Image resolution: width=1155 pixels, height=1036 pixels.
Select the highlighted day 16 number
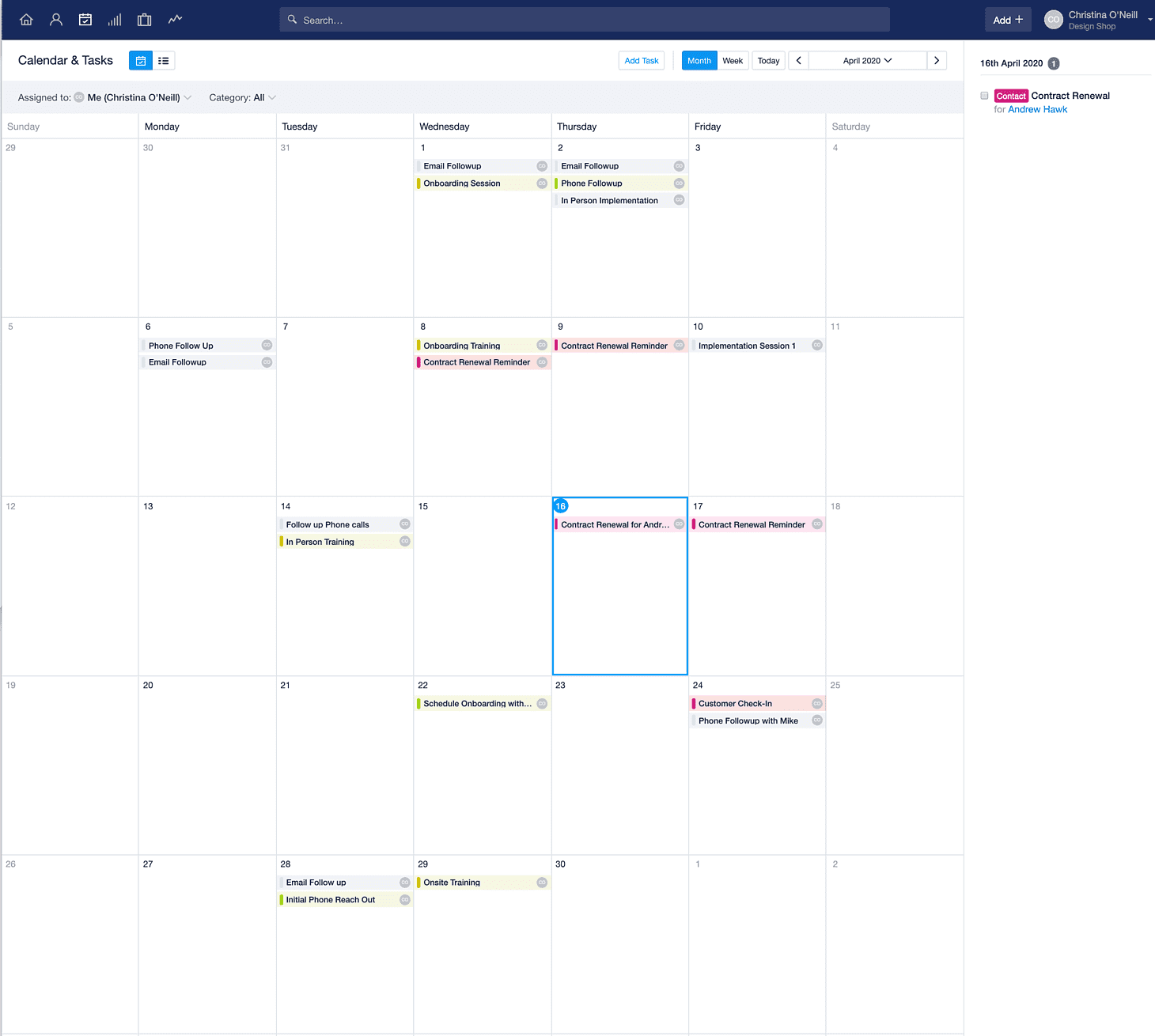pos(561,506)
